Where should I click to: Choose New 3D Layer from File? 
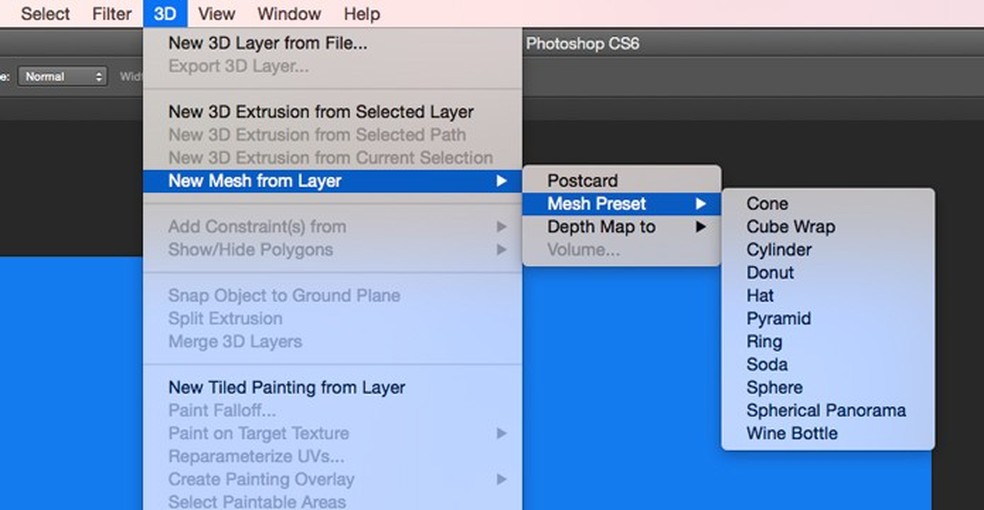267,43
